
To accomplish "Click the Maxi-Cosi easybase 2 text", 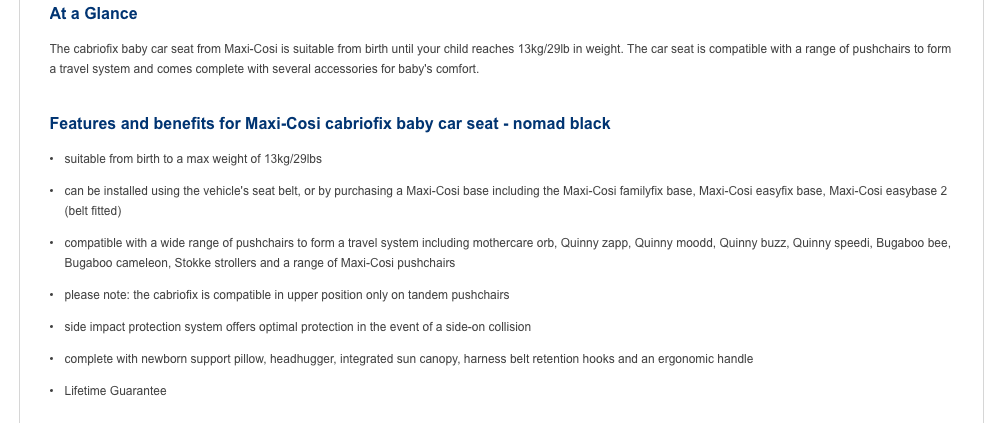I will [888, 191].
